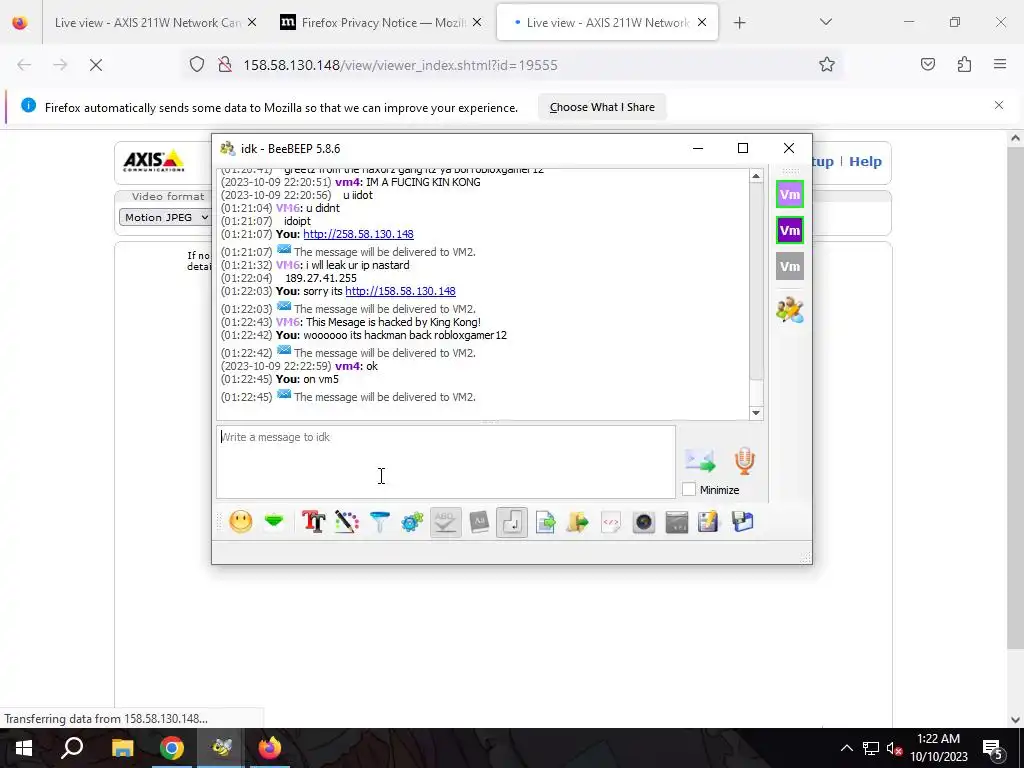Click the AXIS Communications logo
The height and width of the screenshot is (768, 1024).
point(153,161)
